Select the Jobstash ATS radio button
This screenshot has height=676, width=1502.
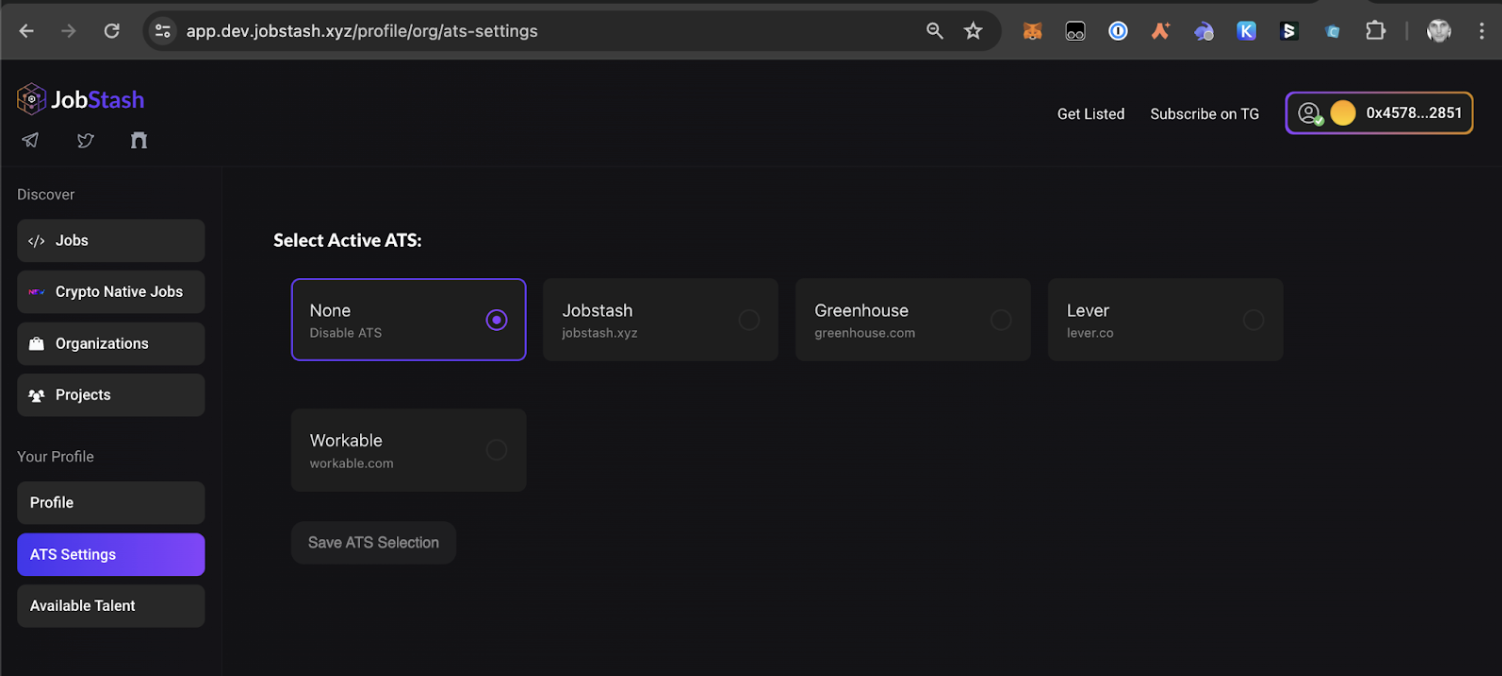(748, 320)
